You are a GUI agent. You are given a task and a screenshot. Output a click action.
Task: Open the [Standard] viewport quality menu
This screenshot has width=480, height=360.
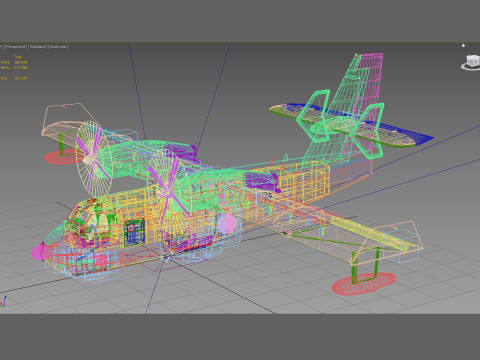point(37,47)
